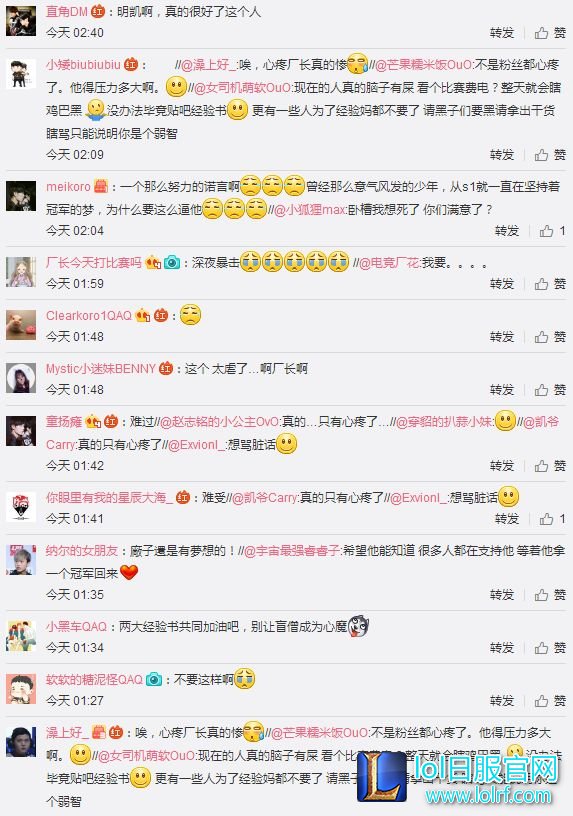
Task: Open mention @电竞厂花 in comment
Action: point(389,263)
